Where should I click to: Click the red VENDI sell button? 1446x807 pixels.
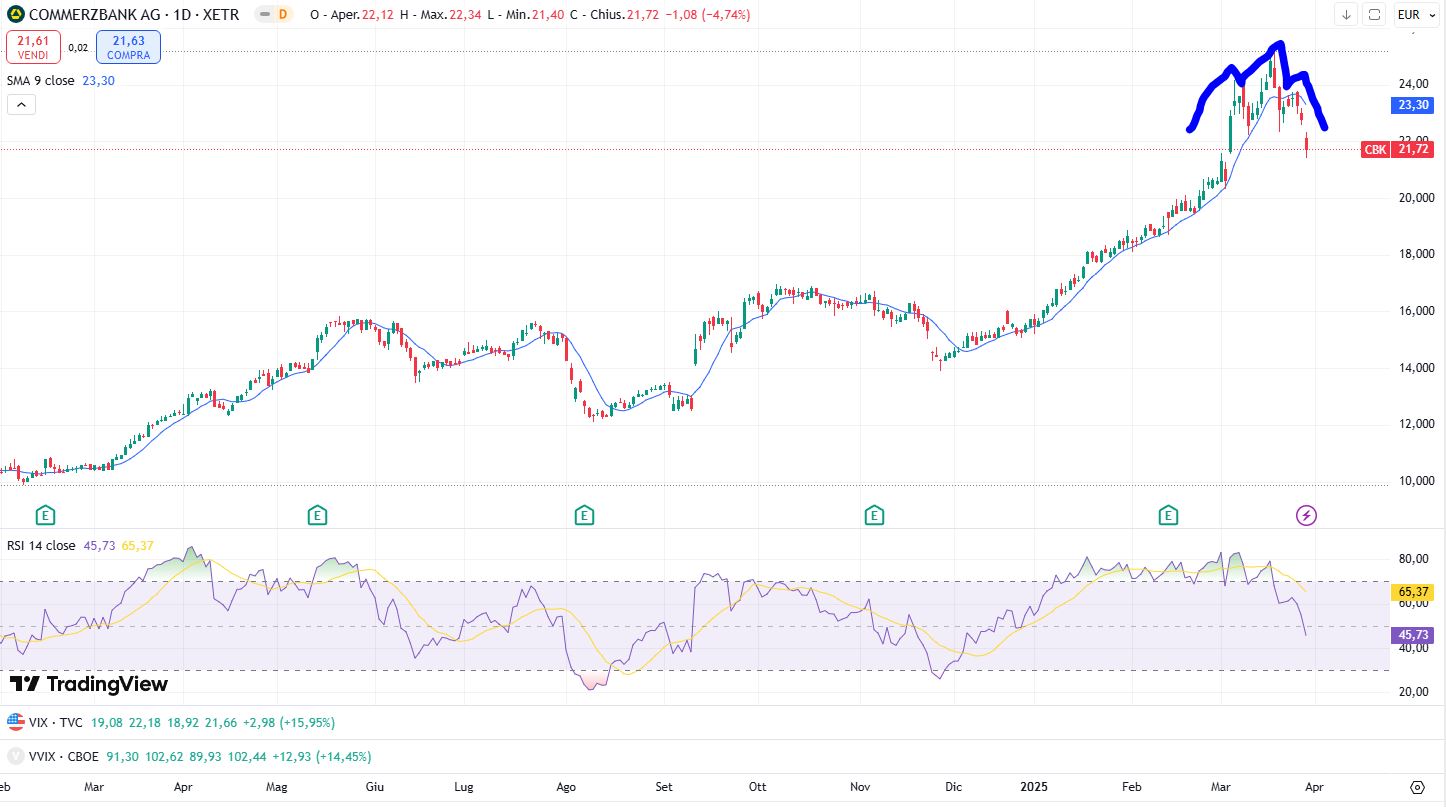33,47
